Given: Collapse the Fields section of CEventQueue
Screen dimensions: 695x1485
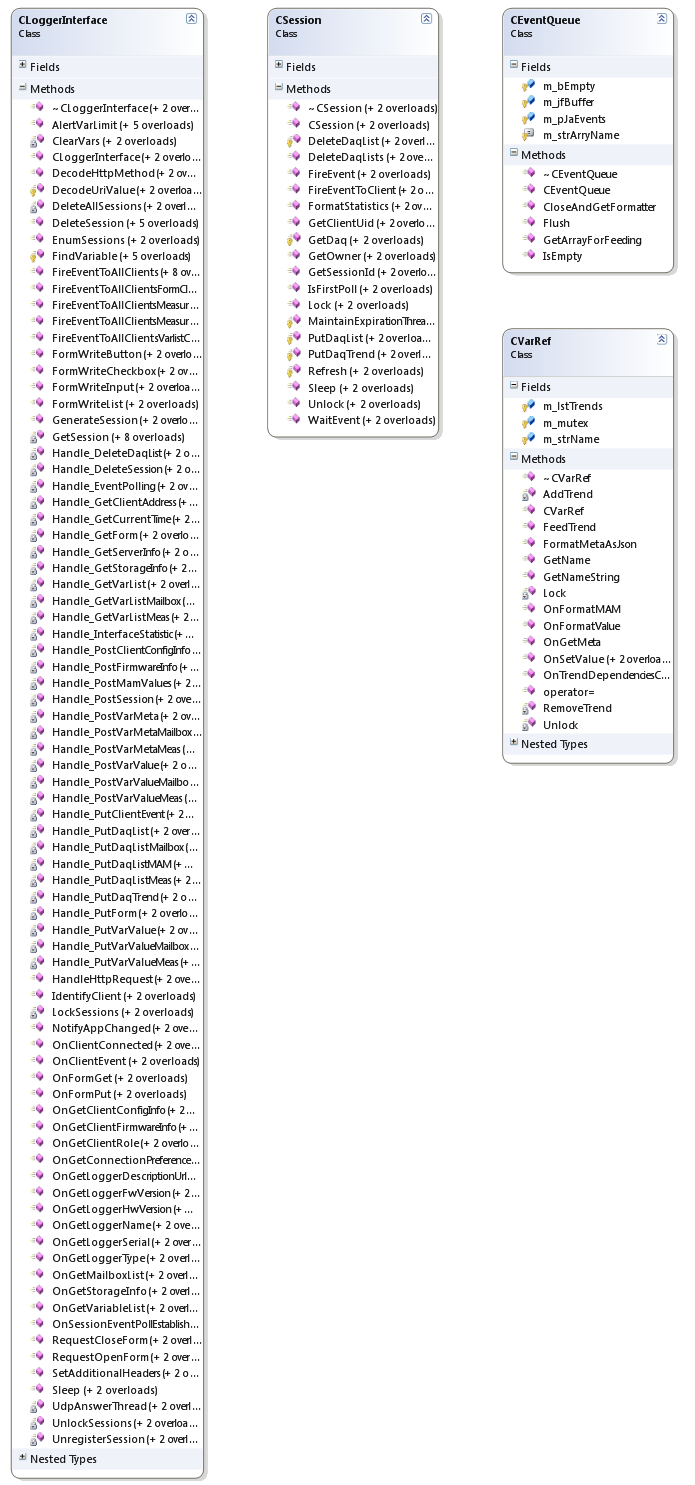Looking at the screenshot, I should point(514,66).
